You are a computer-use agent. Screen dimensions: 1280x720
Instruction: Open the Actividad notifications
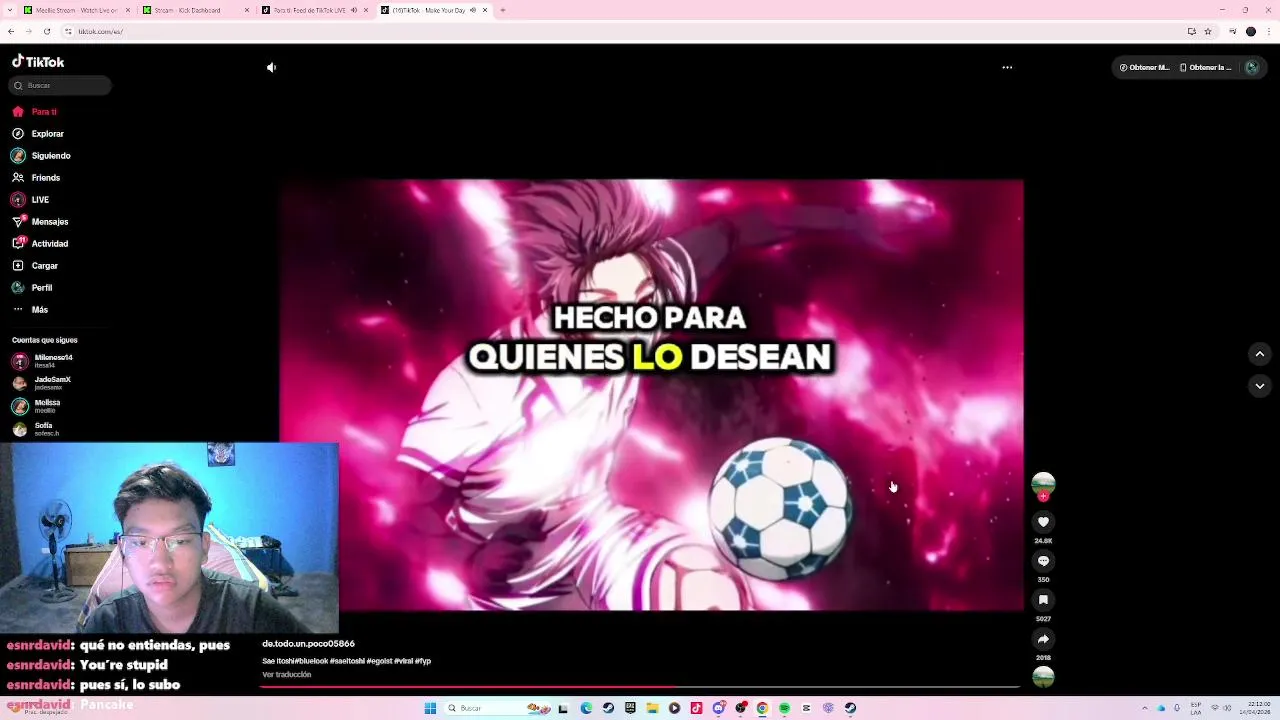40,244
